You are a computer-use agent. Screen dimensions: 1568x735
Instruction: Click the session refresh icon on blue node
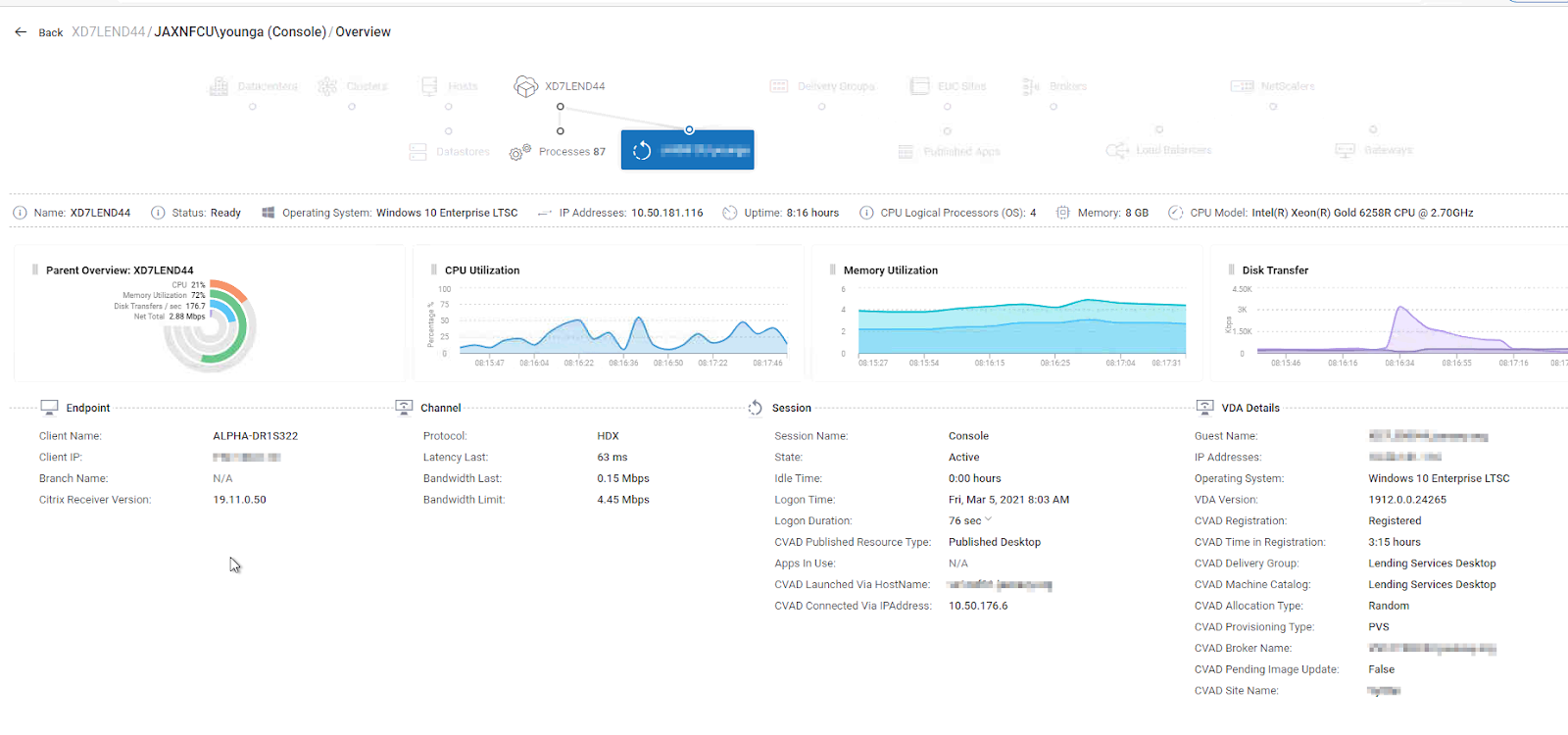[642, 150]
